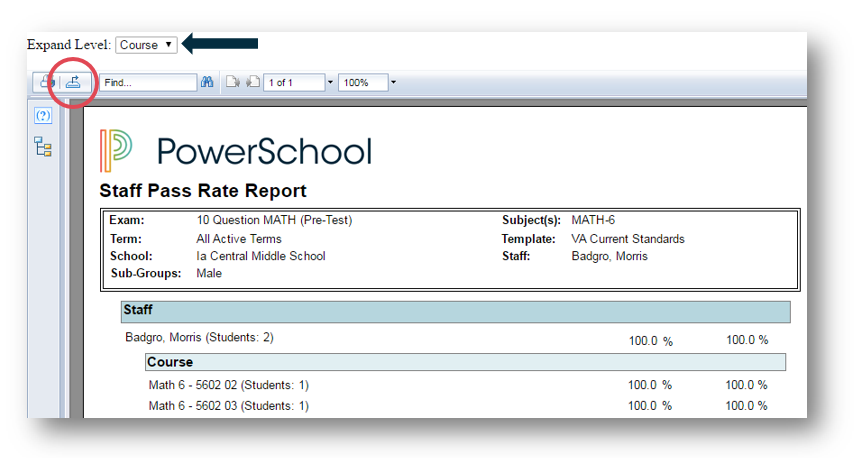
Task: Click the Staff section header bar
Action: (456, 312)
